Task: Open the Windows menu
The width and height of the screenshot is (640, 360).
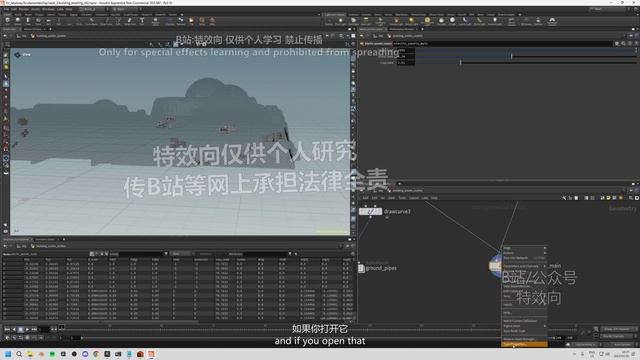Action: click(x=48, y=9)
